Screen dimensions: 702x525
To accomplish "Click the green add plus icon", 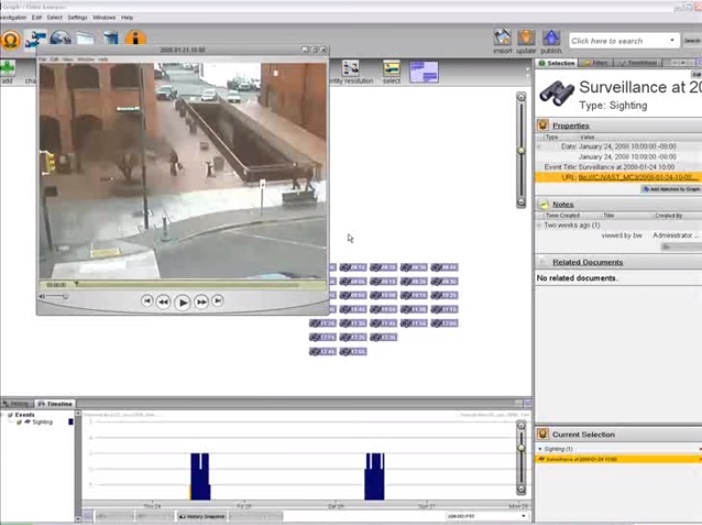I will coord(7,68).
